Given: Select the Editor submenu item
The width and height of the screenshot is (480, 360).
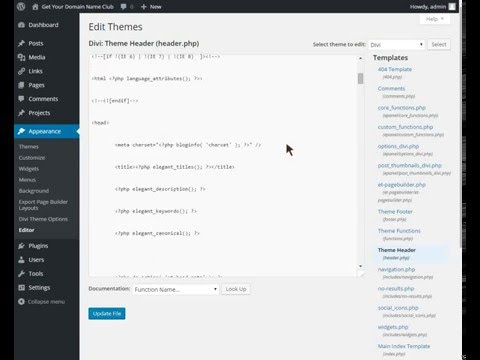Looking at the screenshot, I should pos(26,230).
